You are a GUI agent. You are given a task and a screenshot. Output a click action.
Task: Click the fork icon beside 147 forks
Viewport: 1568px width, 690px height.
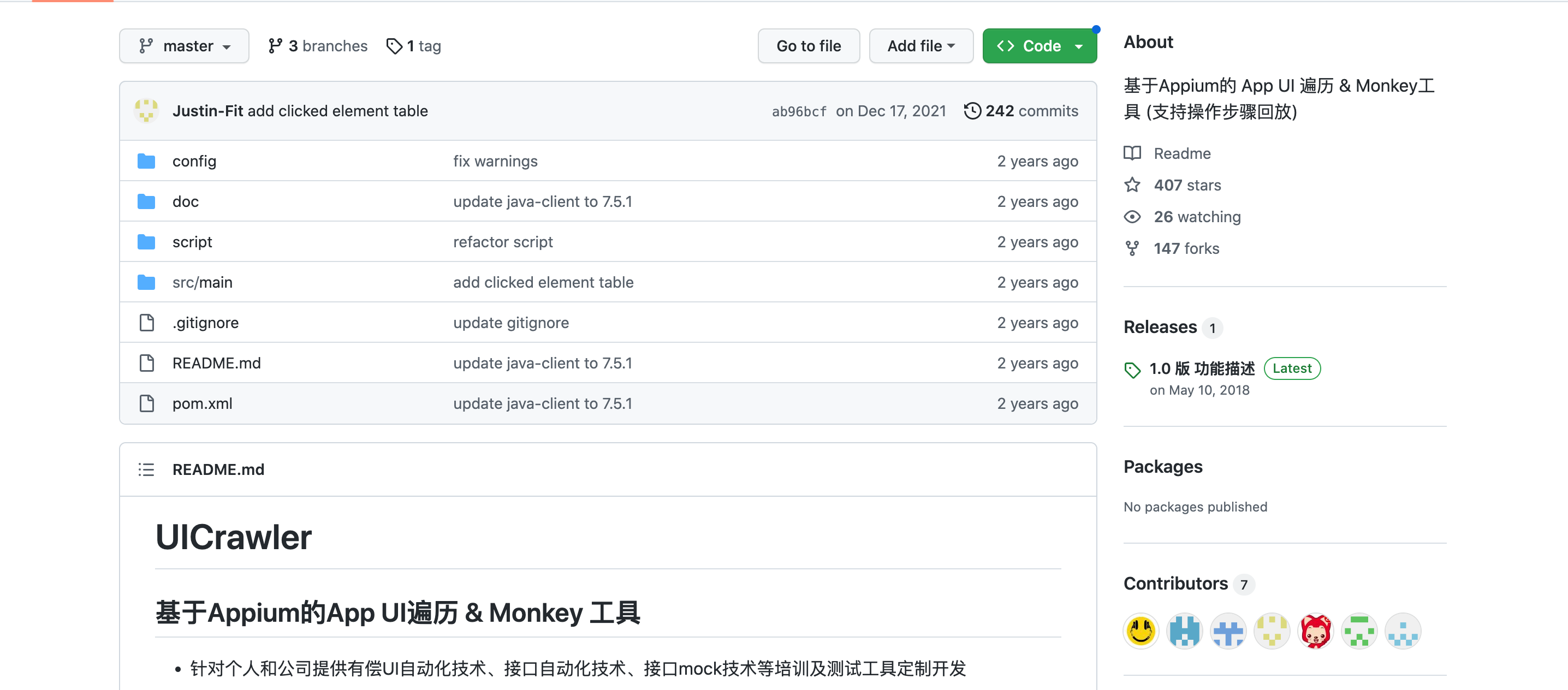tap(1133, 248)
